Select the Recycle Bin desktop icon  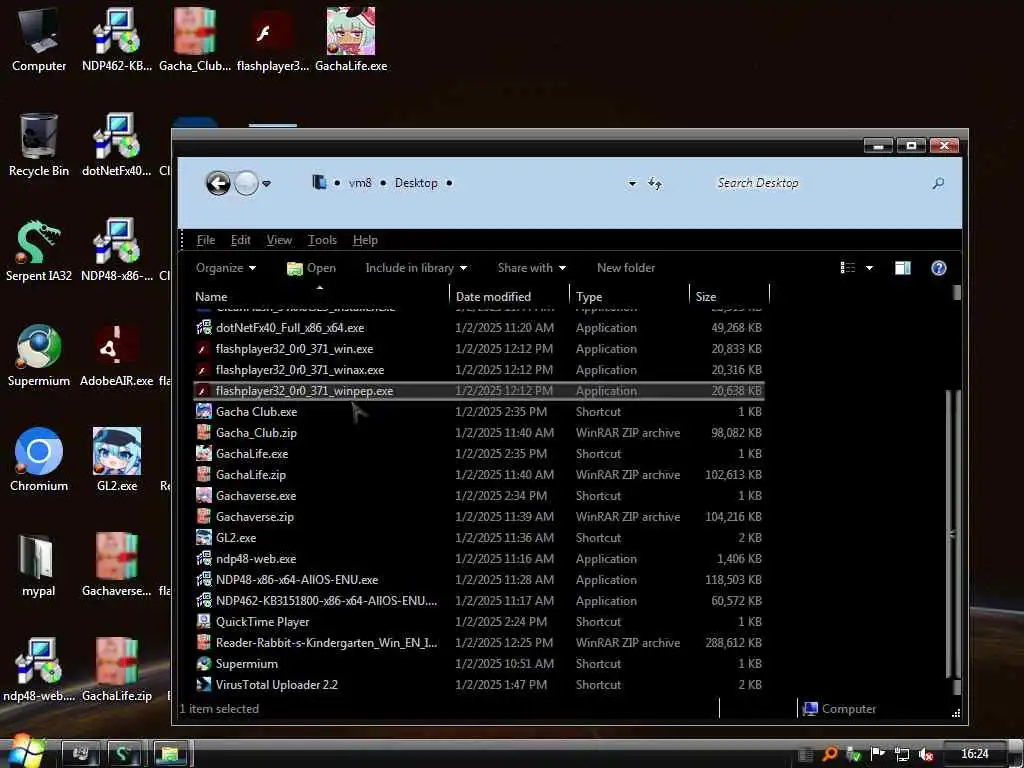pos(39,145)
